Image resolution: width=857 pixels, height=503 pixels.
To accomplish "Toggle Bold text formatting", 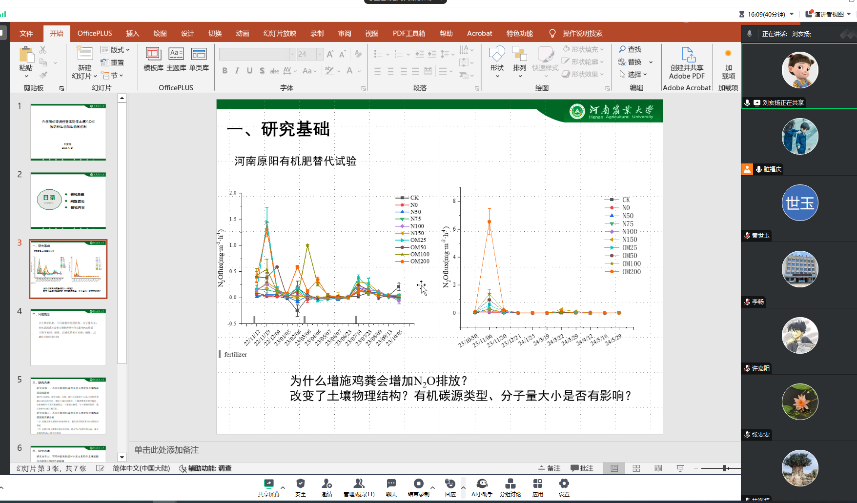I will (x=225, y=70).
